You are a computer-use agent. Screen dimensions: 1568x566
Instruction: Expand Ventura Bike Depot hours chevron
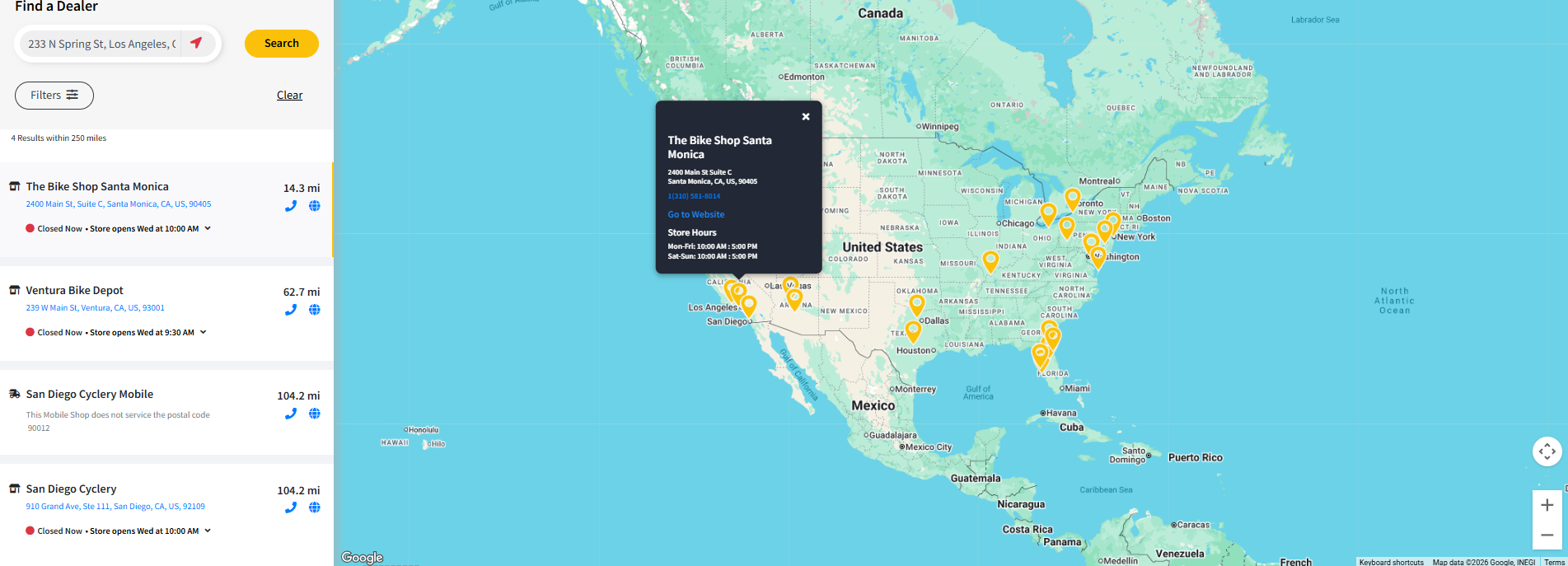[204, 332]
